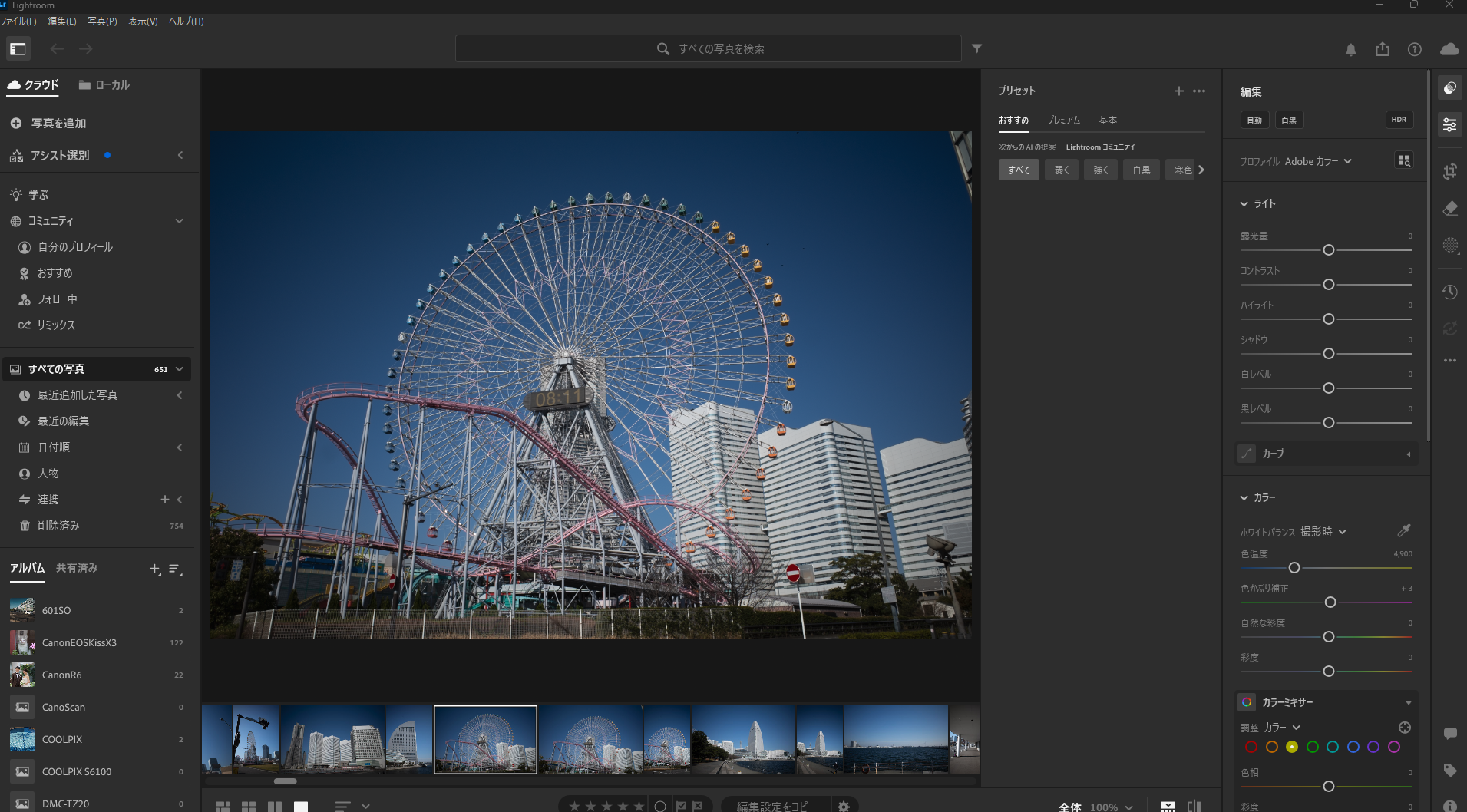
Task: Toggle the HDR edit button
Action: pyautogui.click(x=1399, y=120)
